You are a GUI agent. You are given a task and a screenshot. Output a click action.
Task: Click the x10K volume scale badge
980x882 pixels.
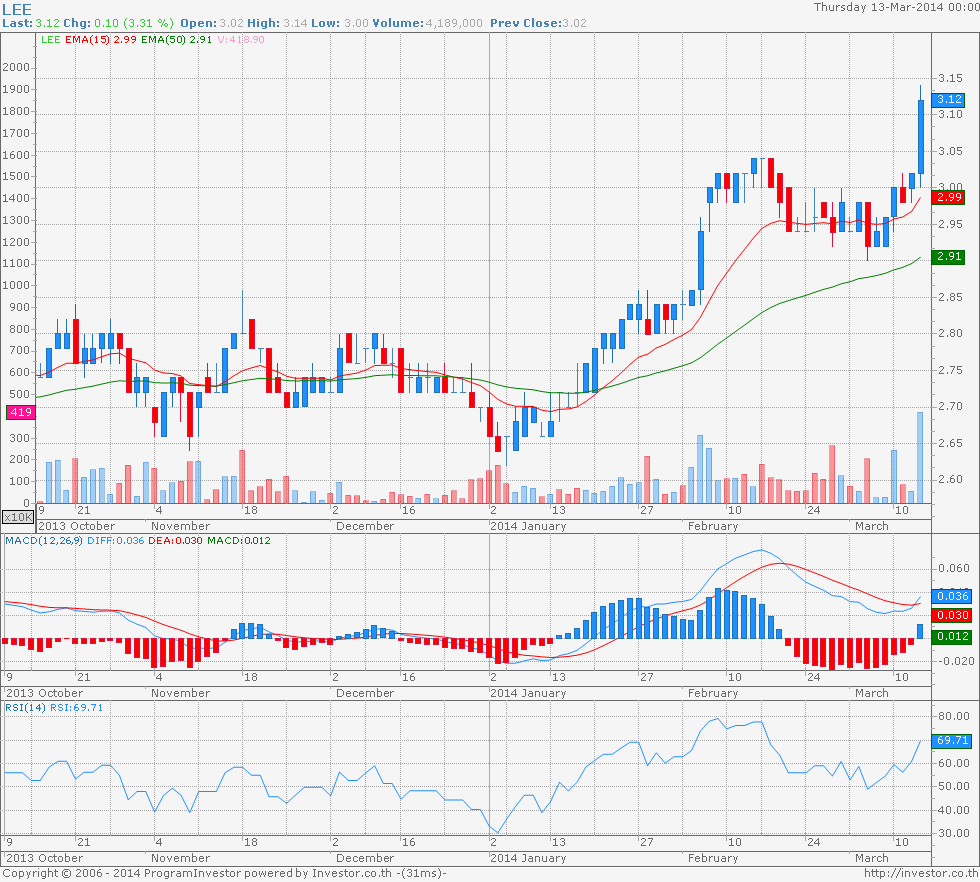point(17,517)
